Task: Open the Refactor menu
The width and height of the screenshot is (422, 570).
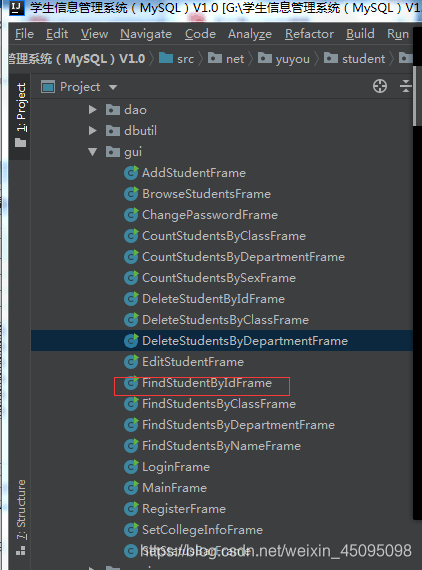Action: click(x=309, y=34)
